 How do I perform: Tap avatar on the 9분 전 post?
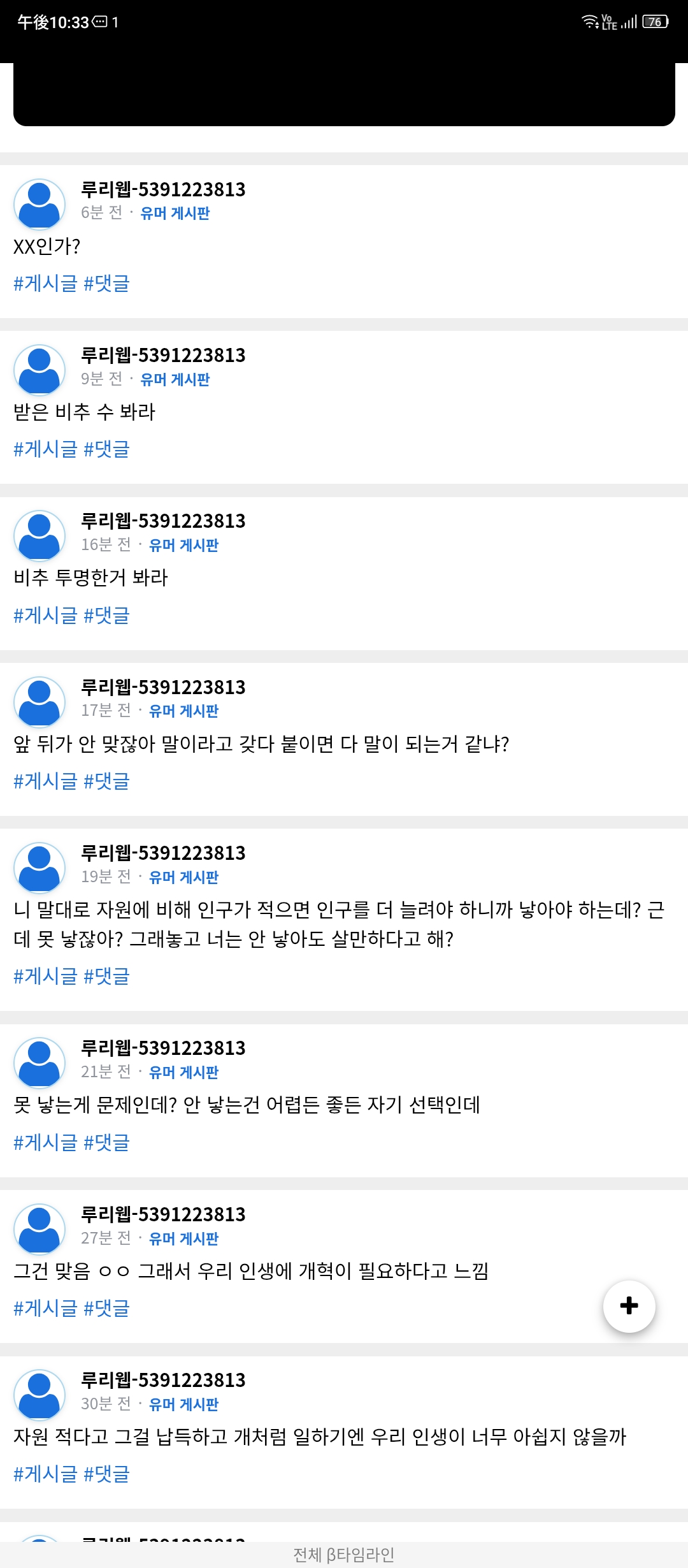coord(39,370)
